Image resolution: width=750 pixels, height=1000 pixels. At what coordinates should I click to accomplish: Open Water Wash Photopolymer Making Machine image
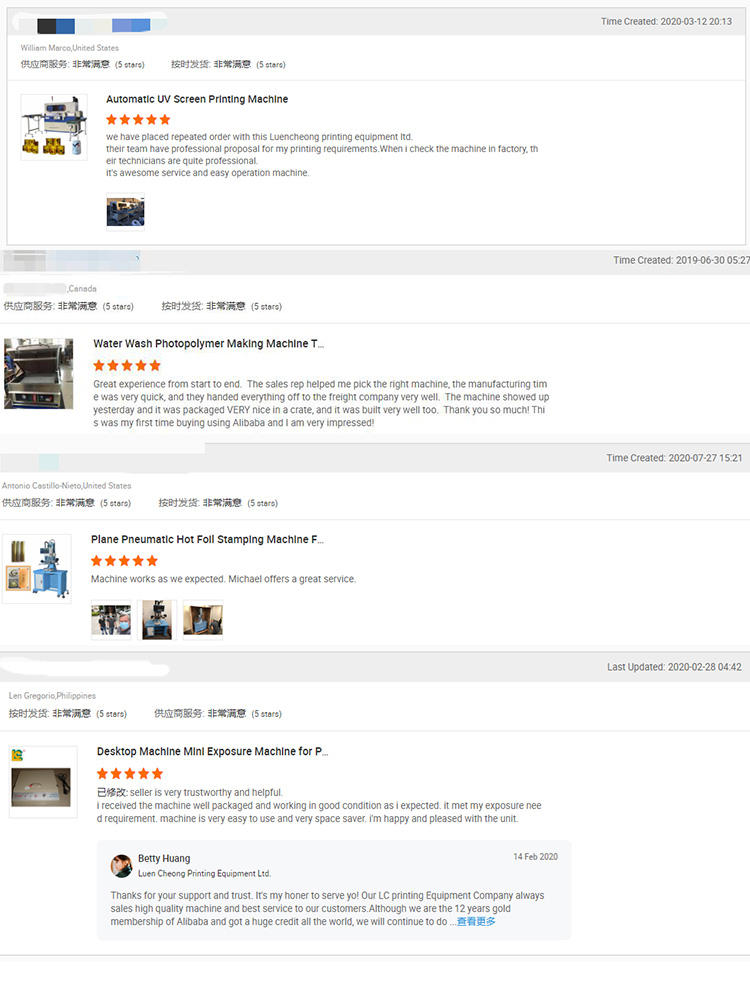coord(38,373)
